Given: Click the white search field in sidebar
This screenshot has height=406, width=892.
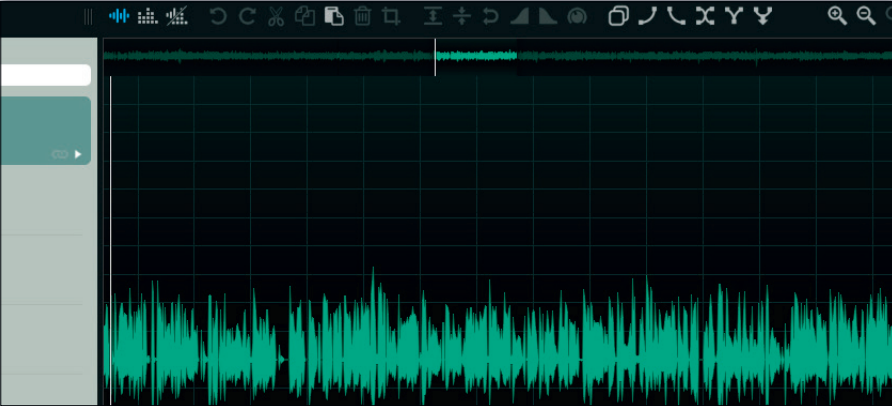Looking at the screenshot, I should (45, 75).
